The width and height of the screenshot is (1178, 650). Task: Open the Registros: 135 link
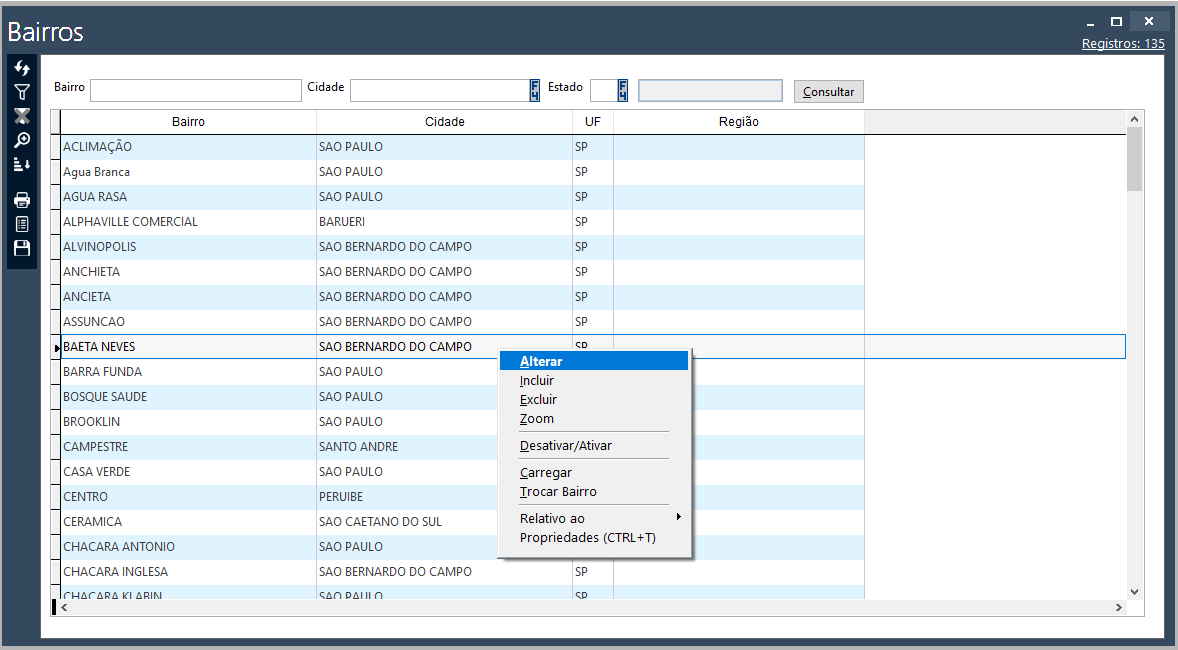point(1122,44)
